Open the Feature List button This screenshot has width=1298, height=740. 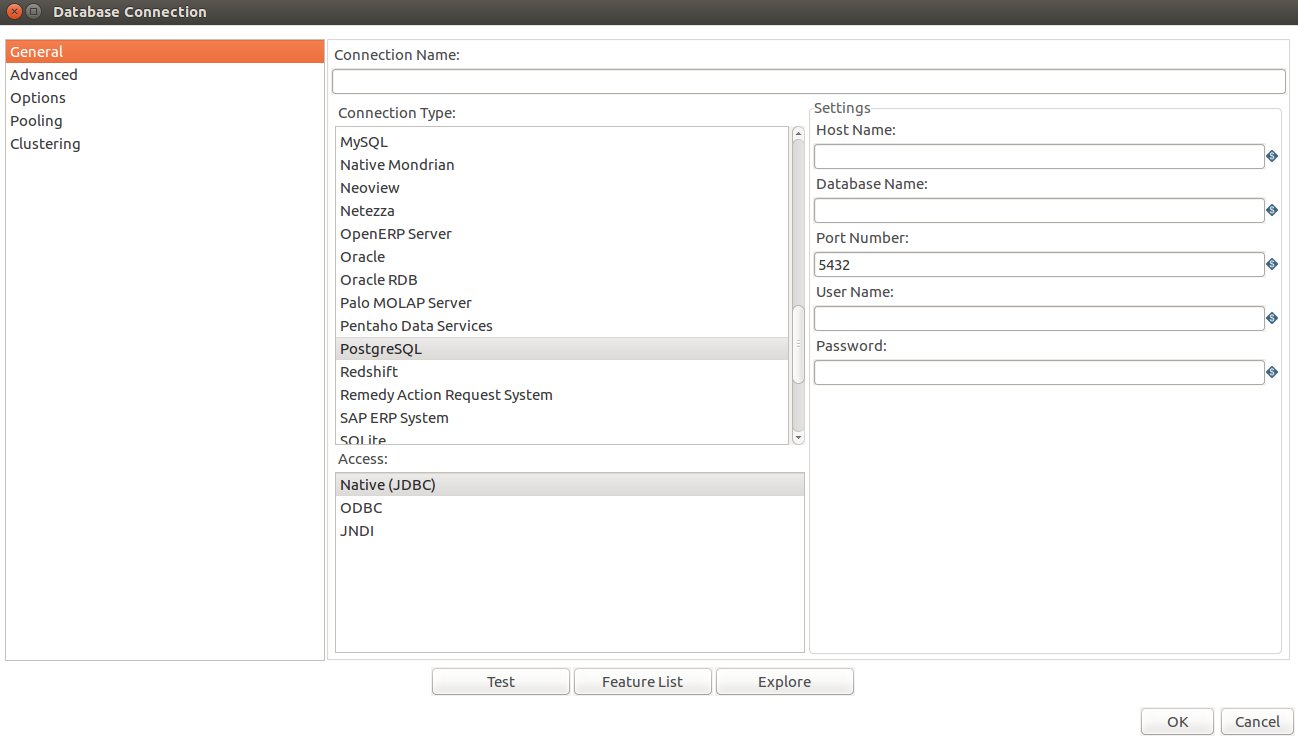642,682
